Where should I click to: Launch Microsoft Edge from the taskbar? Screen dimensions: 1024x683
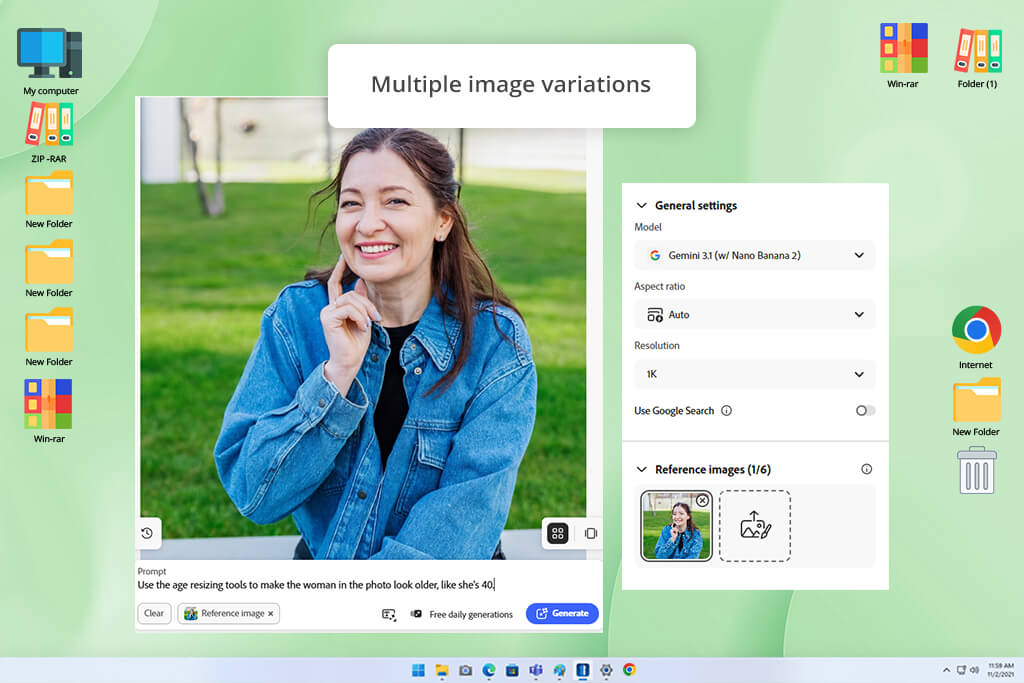tap(489, 670)
